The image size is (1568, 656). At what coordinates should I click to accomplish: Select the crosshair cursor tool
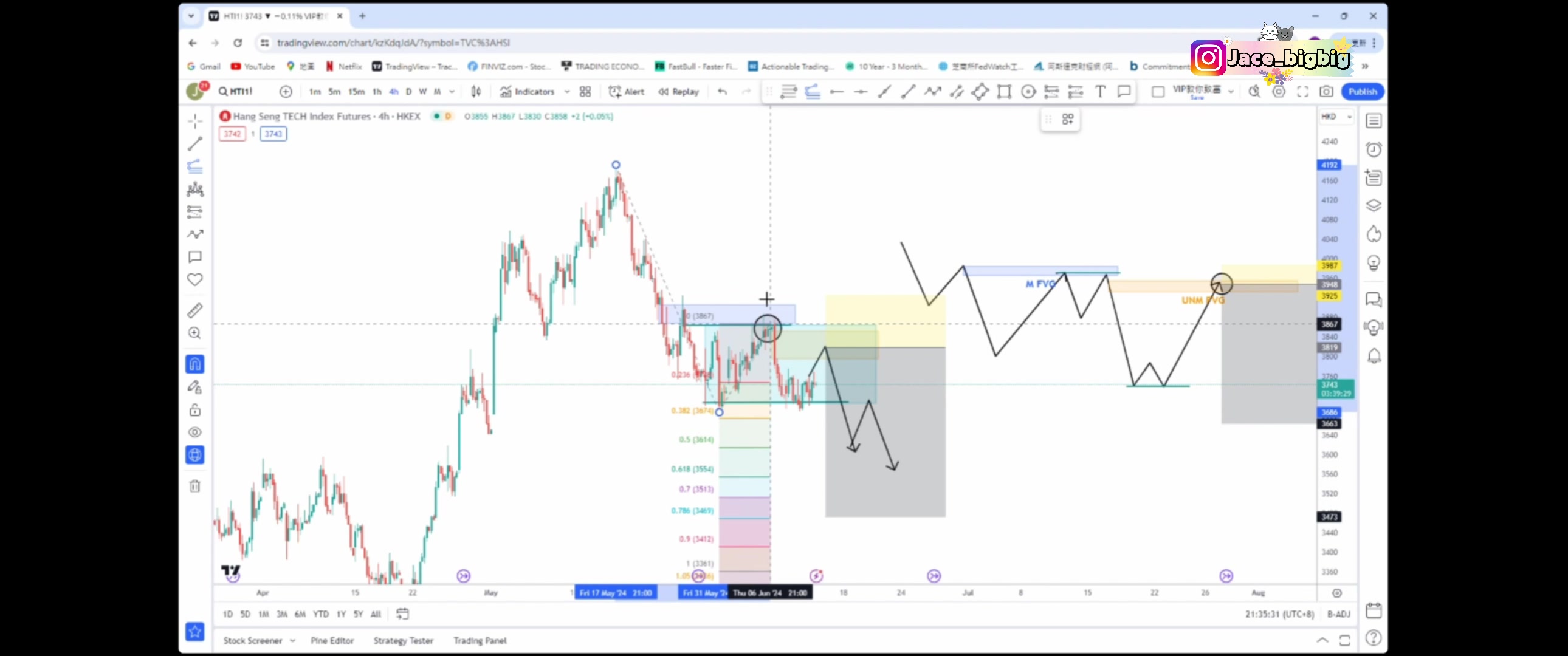pyautogui.click(x=194, y=121)
